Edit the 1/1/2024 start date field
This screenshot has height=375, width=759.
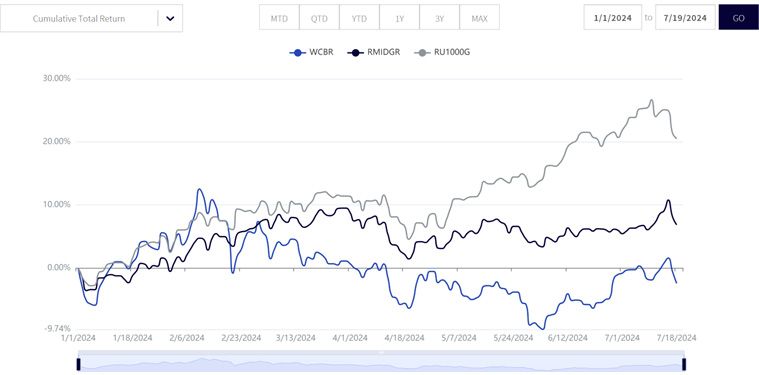[613, 17]
